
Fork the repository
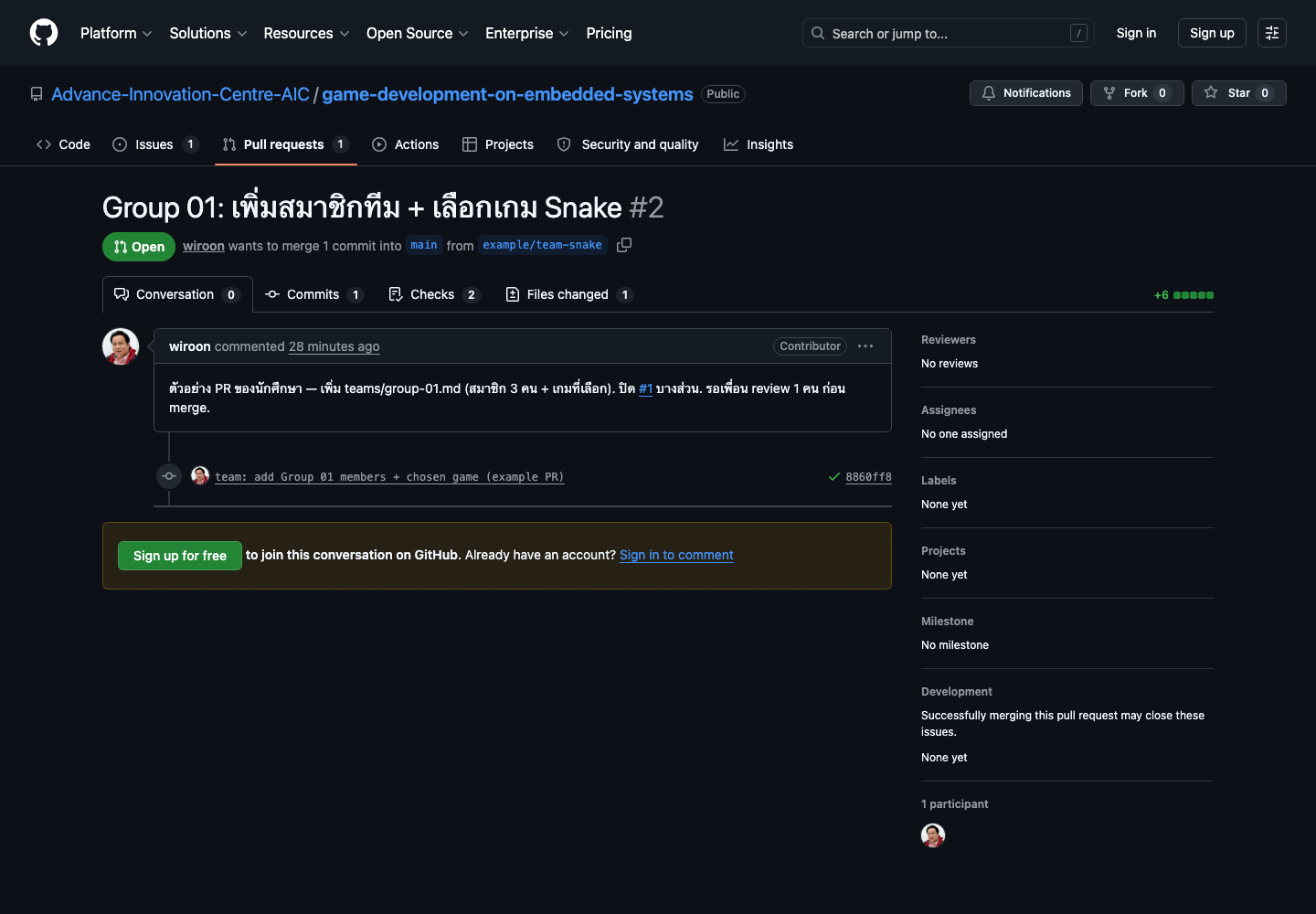click(x=1137, y=93)
